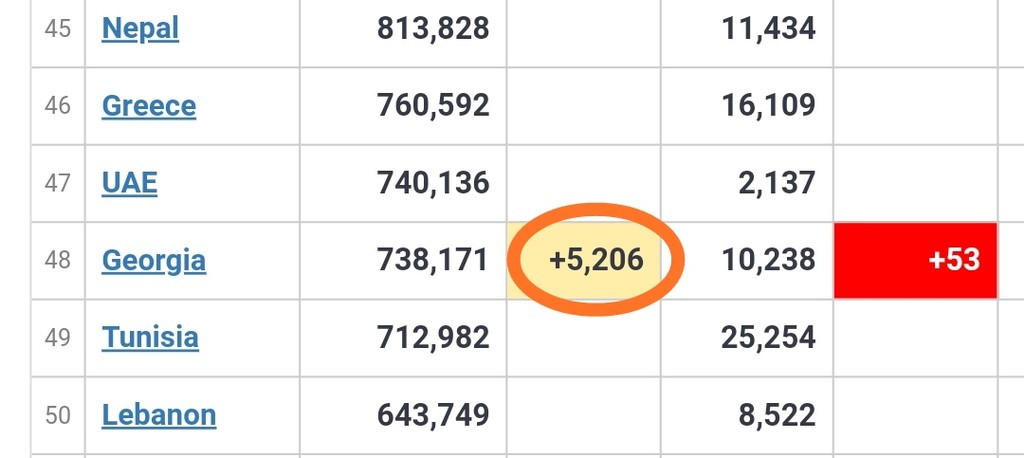1024x458 pixels.
Task: Click Georgia's circled +5,206 new cases cell
Action: pyautogui.click(x=596, y=261)
